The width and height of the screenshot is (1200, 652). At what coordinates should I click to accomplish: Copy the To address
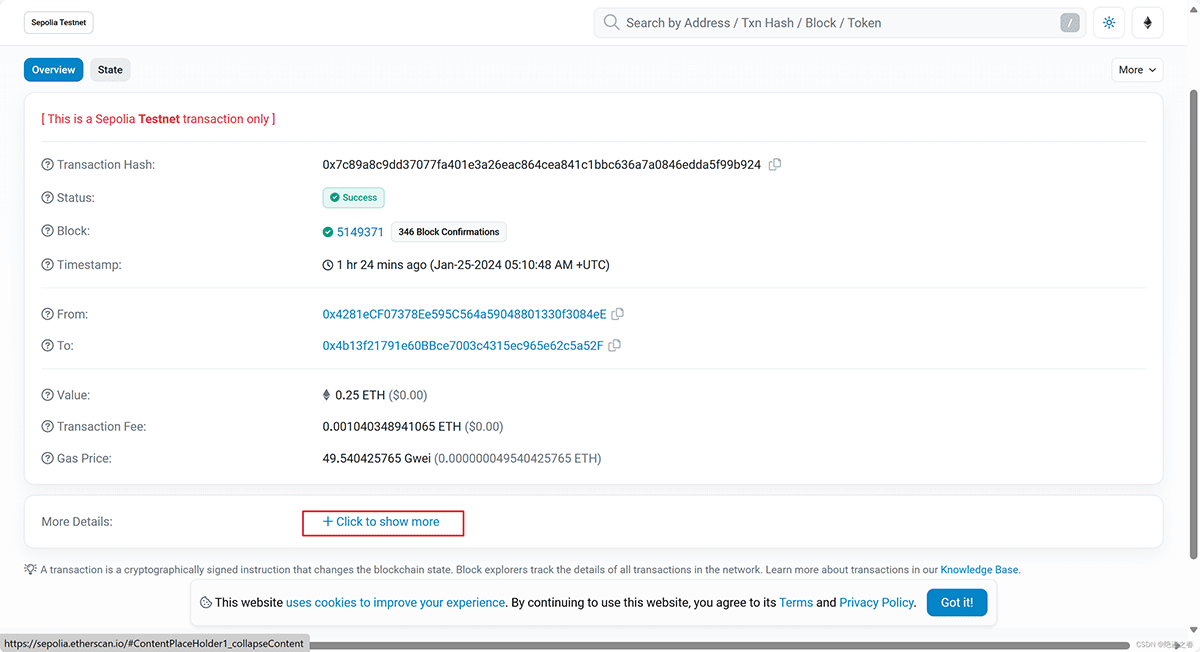pyautogui.click(x=615, y=345)
